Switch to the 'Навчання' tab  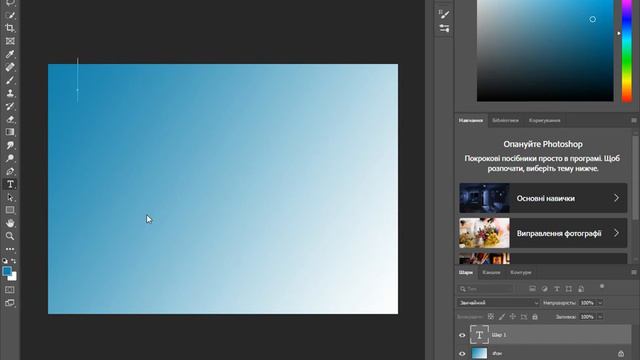point(471,120)
